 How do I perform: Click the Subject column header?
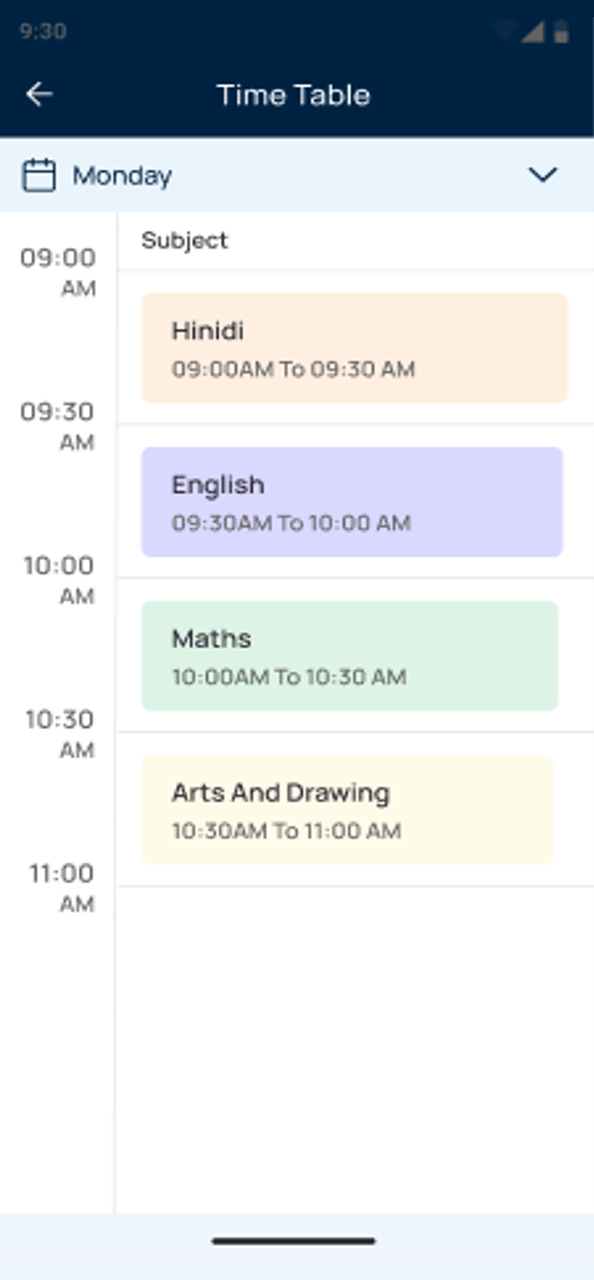185,240
